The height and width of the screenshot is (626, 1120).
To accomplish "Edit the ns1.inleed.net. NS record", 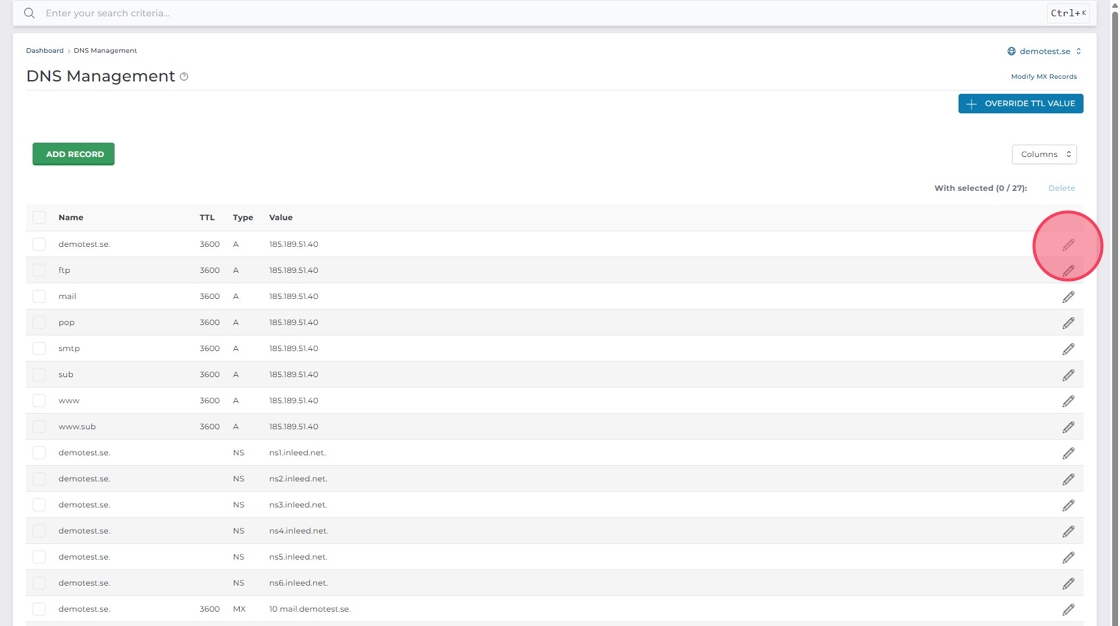I will 1068,453.
